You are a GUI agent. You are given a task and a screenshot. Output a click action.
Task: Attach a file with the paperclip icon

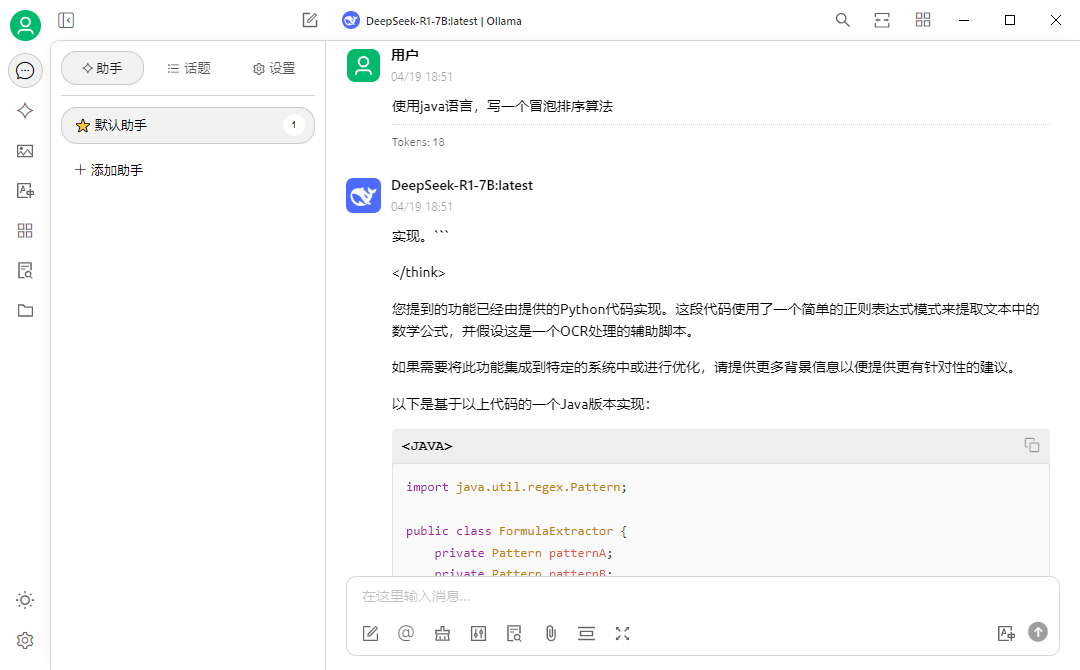pos(550,634)
